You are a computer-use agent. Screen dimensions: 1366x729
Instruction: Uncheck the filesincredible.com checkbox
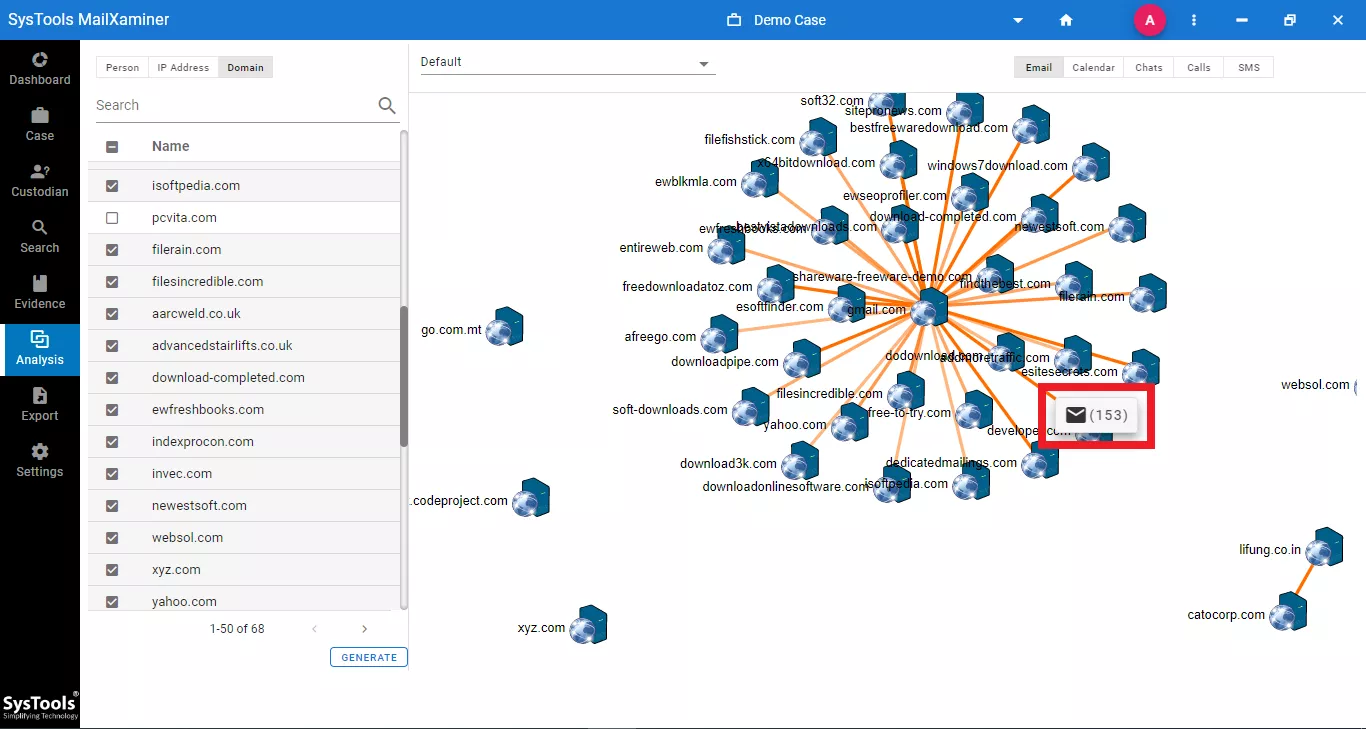pyautogui.click(x=112, y=282)
